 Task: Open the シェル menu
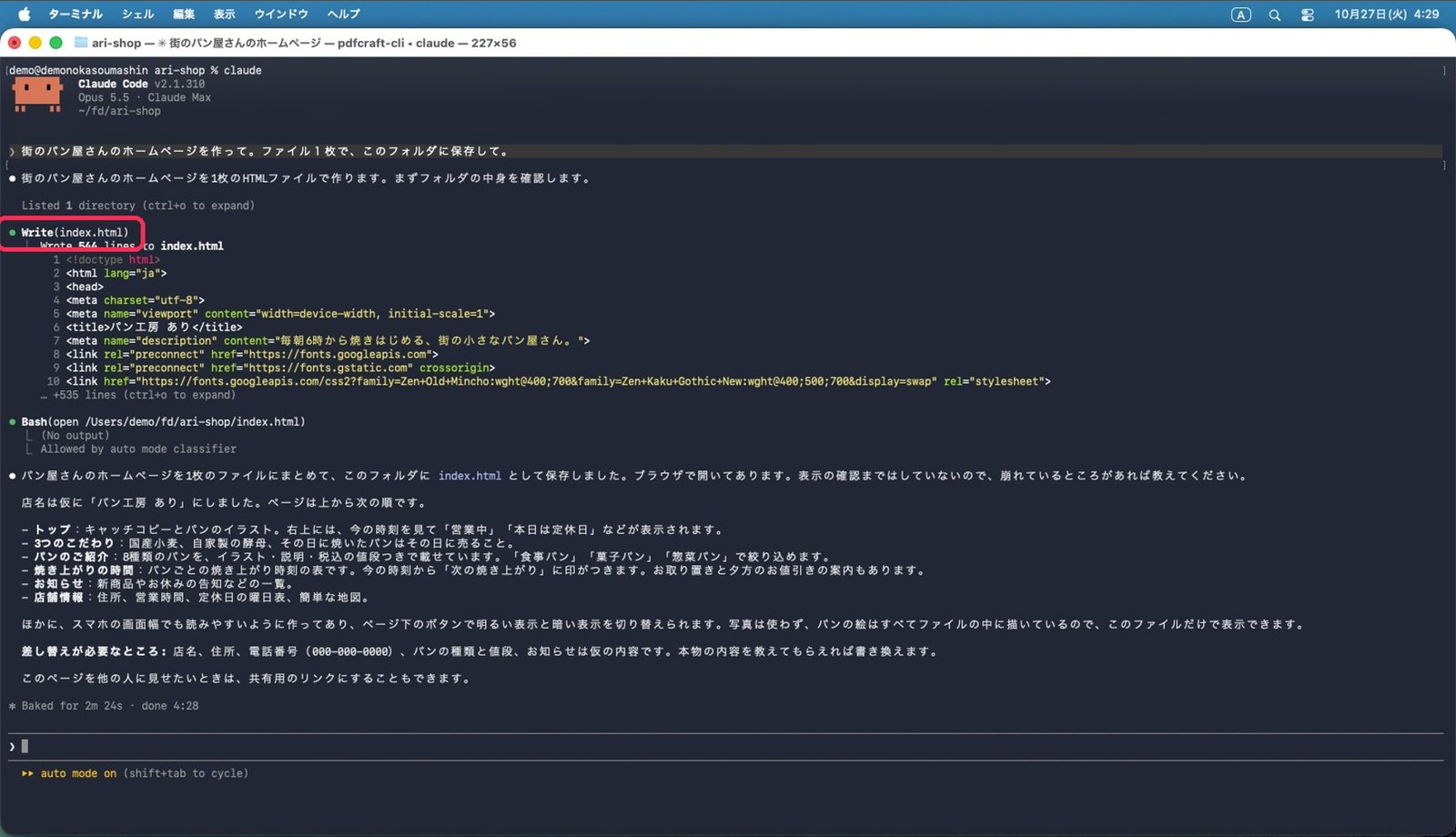(x=137, y=14)
